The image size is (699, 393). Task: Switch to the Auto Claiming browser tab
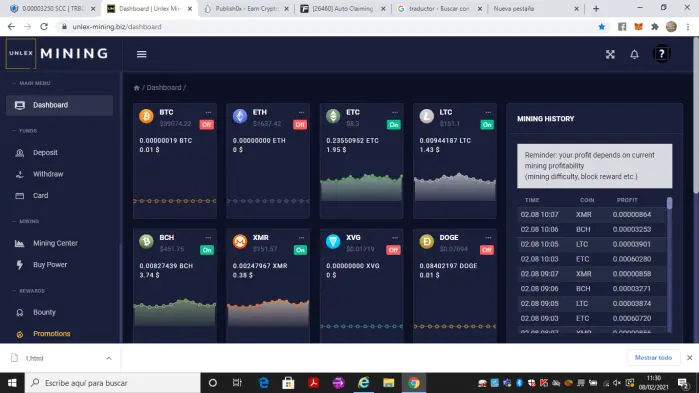[342, 8]
